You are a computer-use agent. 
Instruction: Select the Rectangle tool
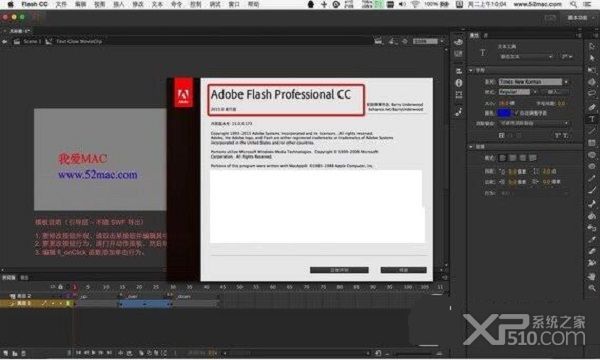(x=592, y=143)
